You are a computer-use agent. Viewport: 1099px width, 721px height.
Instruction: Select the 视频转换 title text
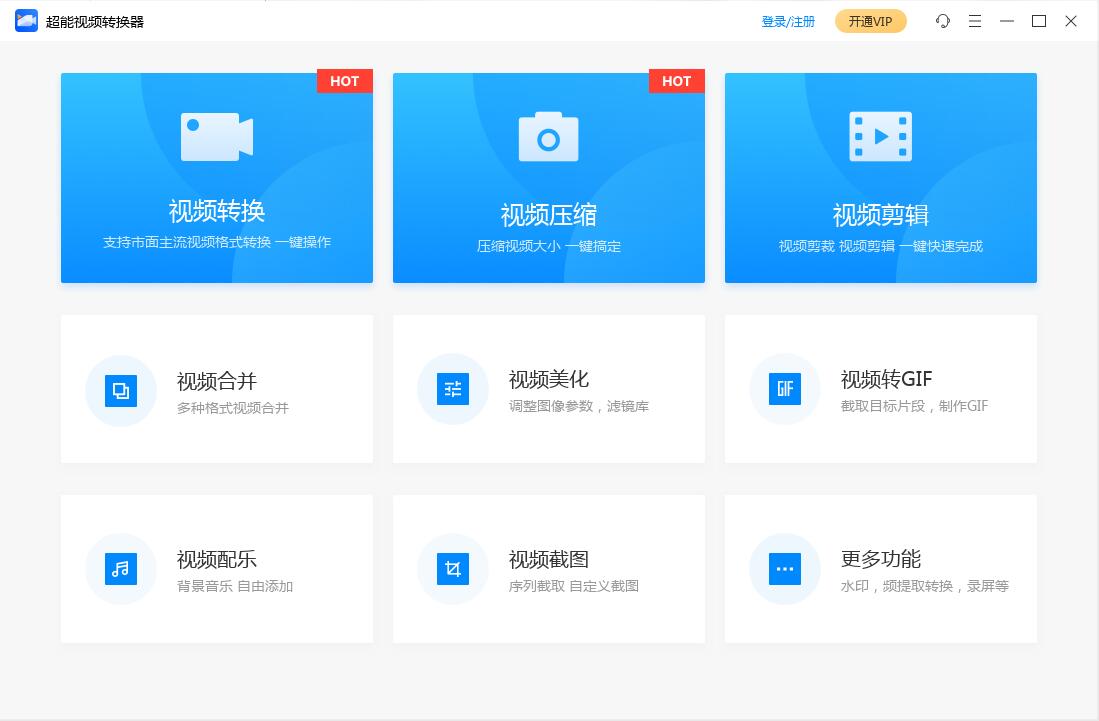point(217,211)
